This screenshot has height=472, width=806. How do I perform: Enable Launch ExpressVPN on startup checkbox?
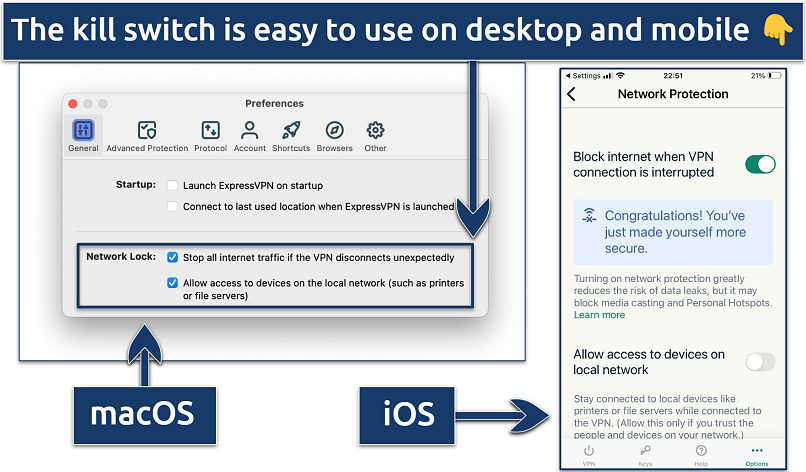[x=173, y=186]
